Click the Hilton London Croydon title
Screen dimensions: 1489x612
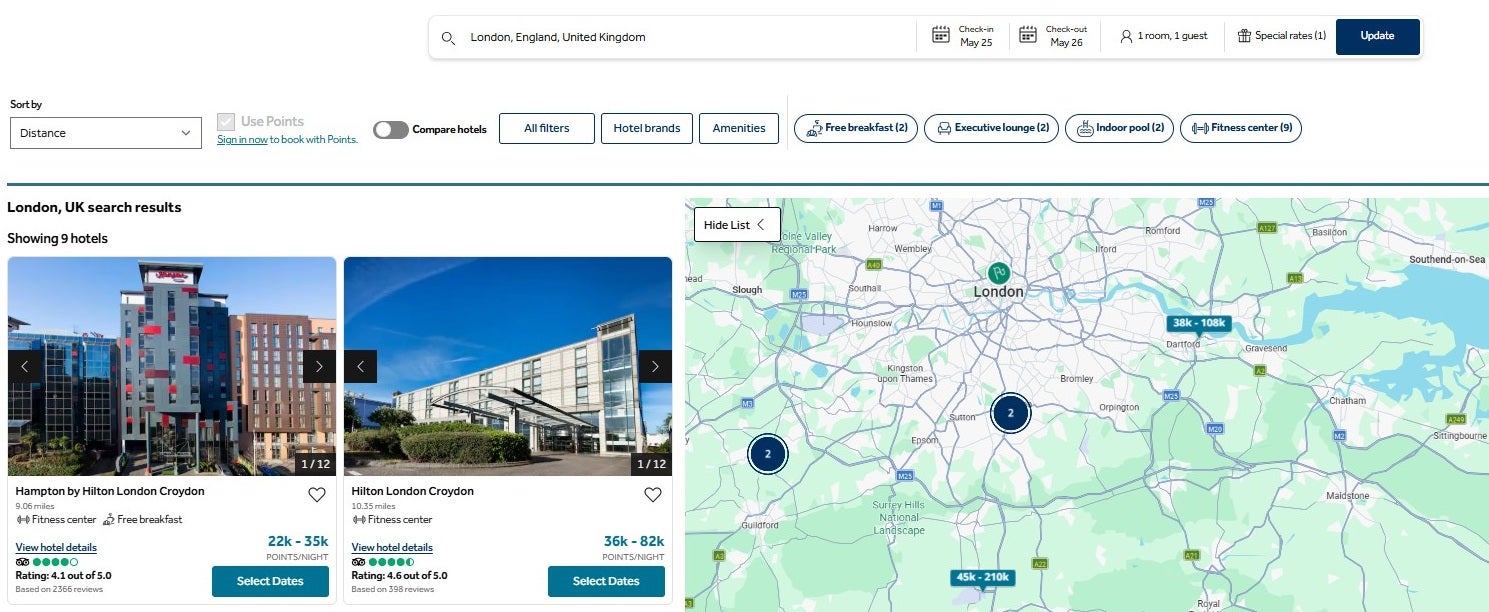click(413, 492)
